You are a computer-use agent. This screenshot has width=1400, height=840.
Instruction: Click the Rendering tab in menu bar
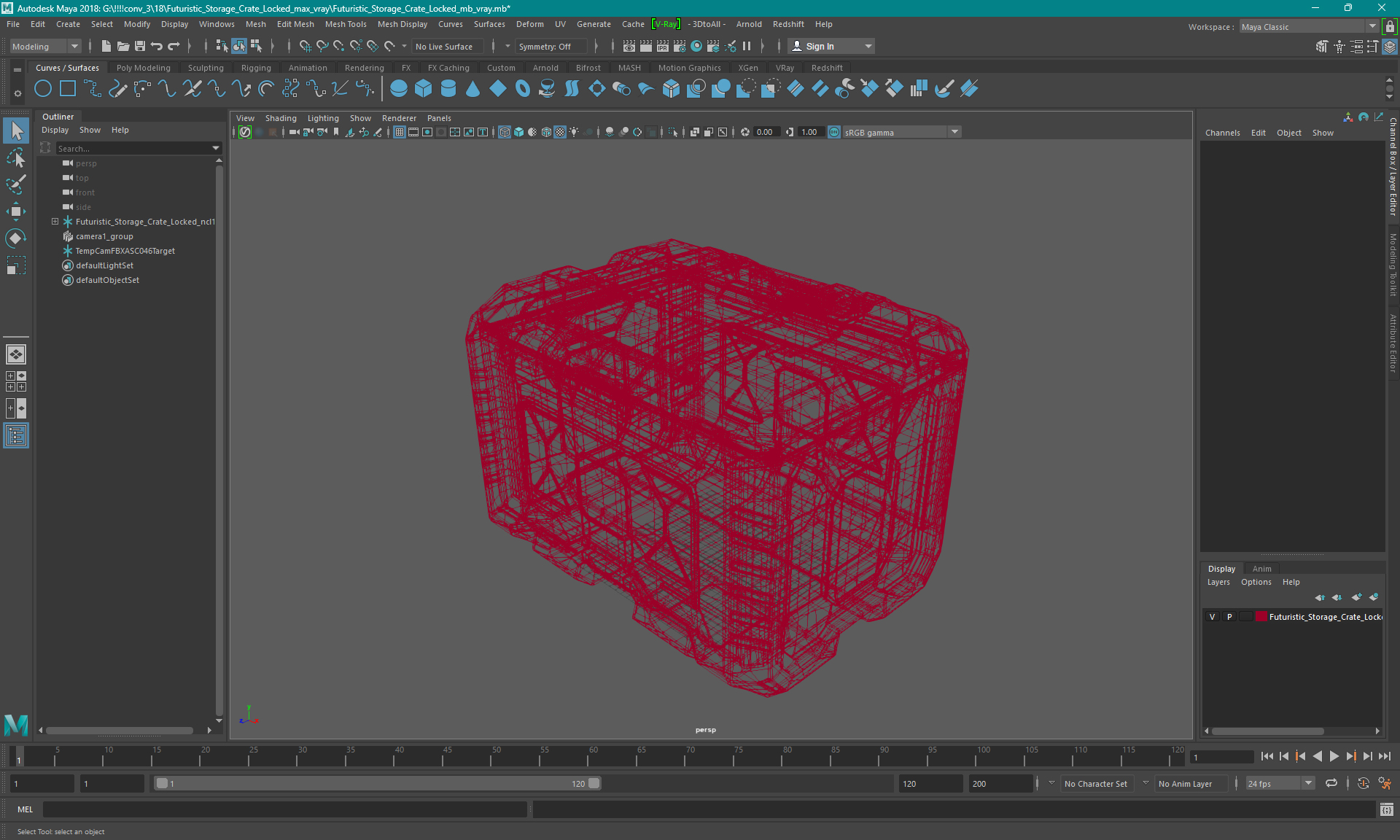(x=363, y=67)
